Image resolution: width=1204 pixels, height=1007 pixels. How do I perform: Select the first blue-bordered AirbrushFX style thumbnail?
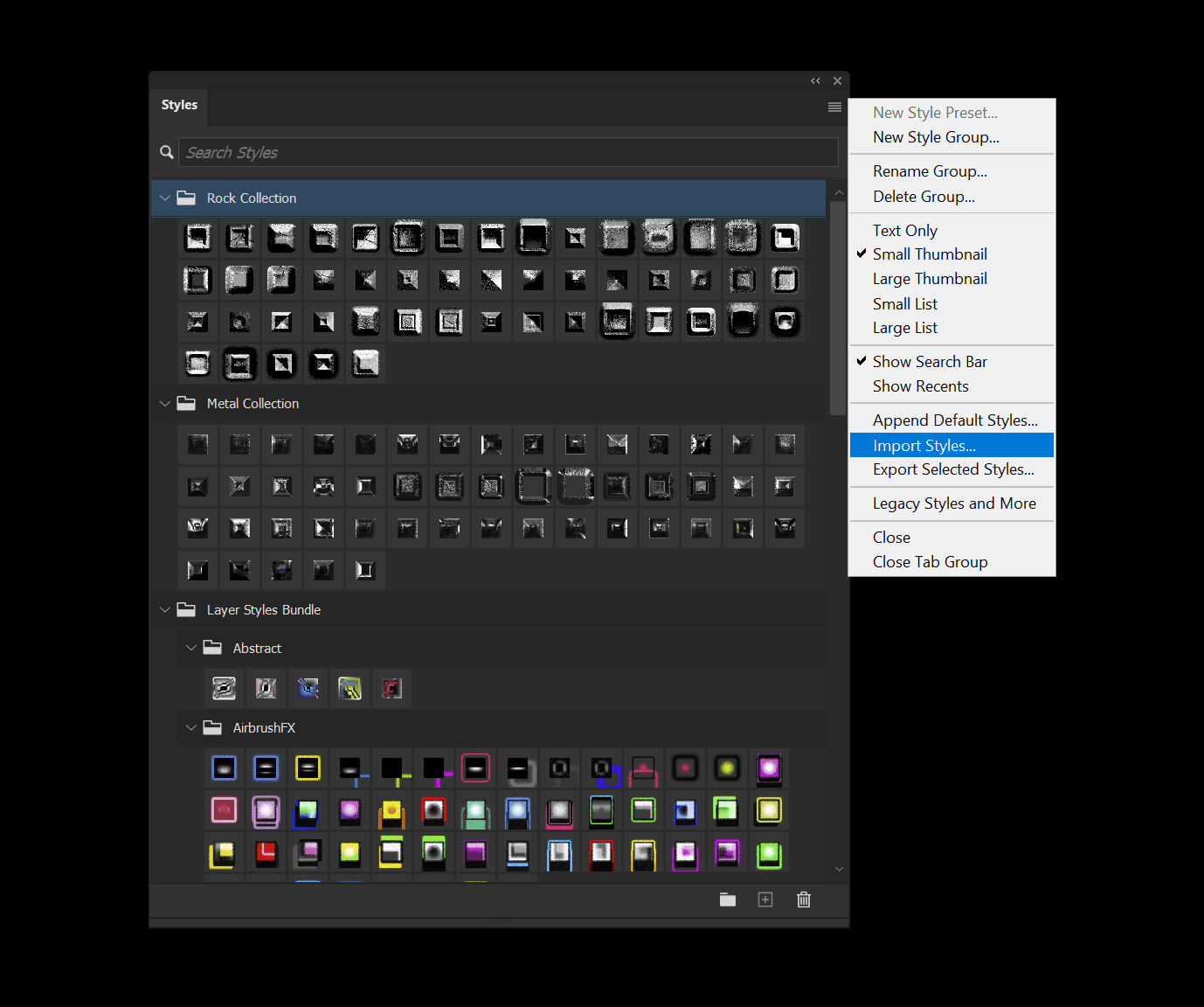coord(225,768)
